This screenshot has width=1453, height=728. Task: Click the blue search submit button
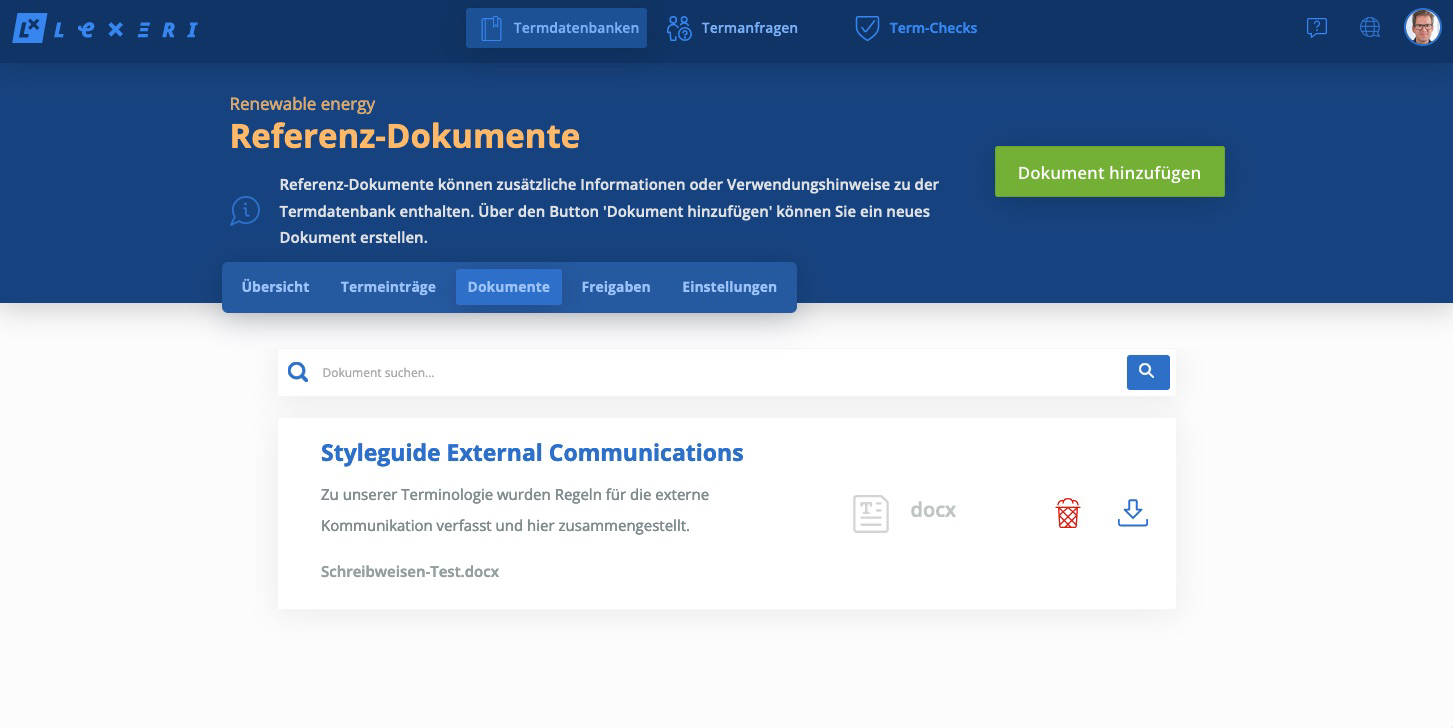pyautogui.click(x=1148, y=372)
